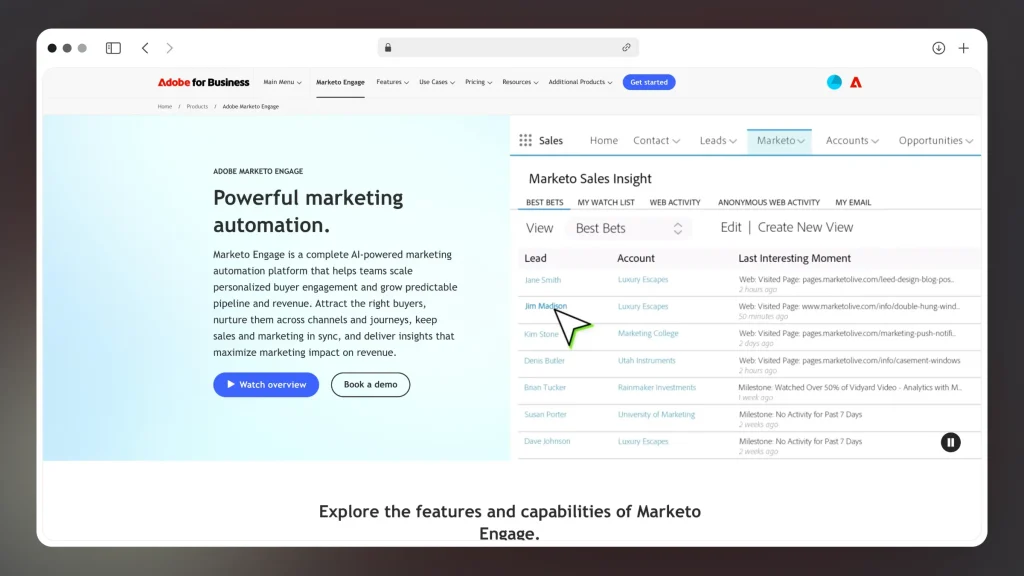Screen dimensions: 1024x576
Task: Open the Best Bets view selector
Action: tap(628, 227)
